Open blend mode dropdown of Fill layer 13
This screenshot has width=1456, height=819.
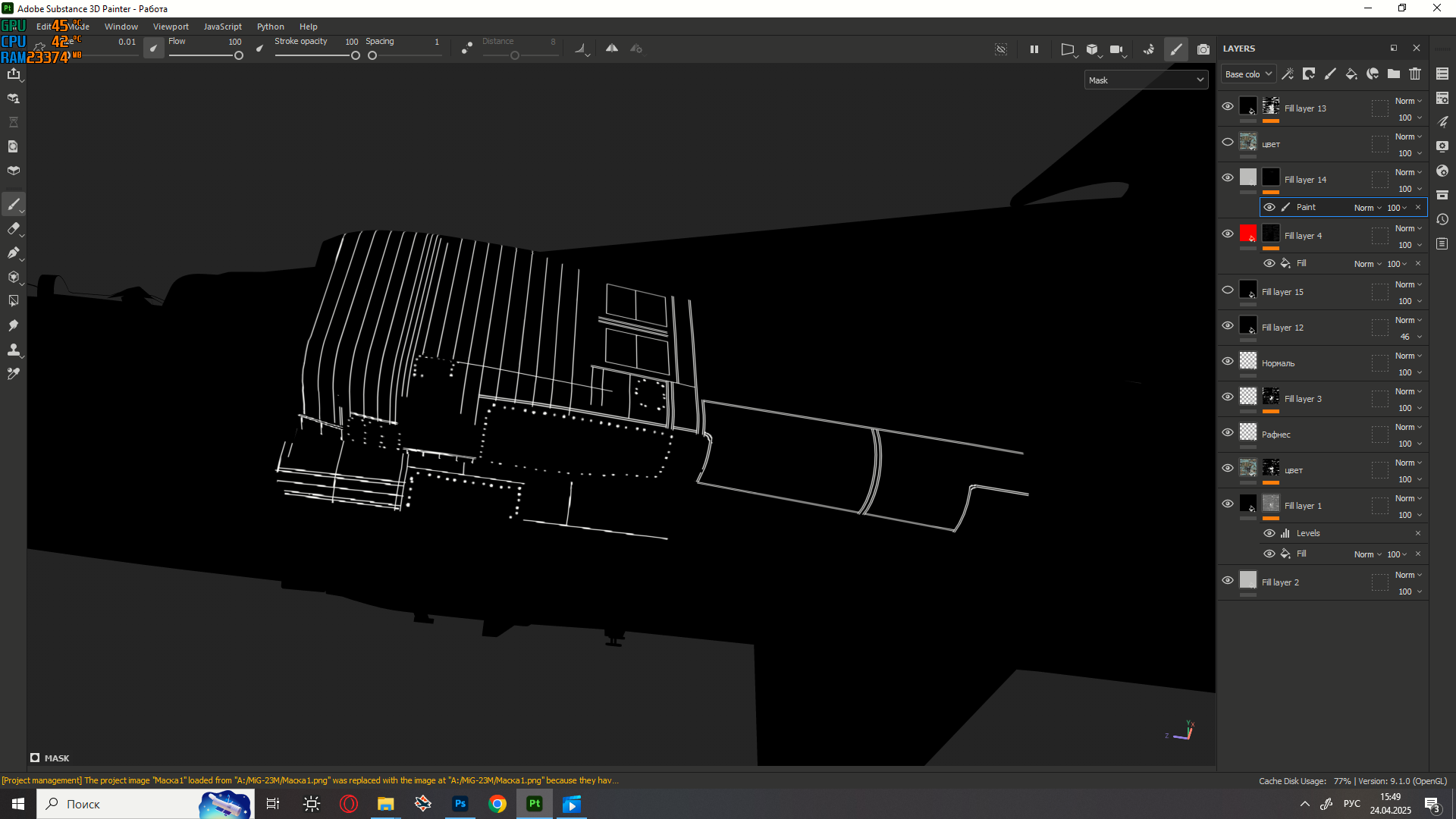1409,101
